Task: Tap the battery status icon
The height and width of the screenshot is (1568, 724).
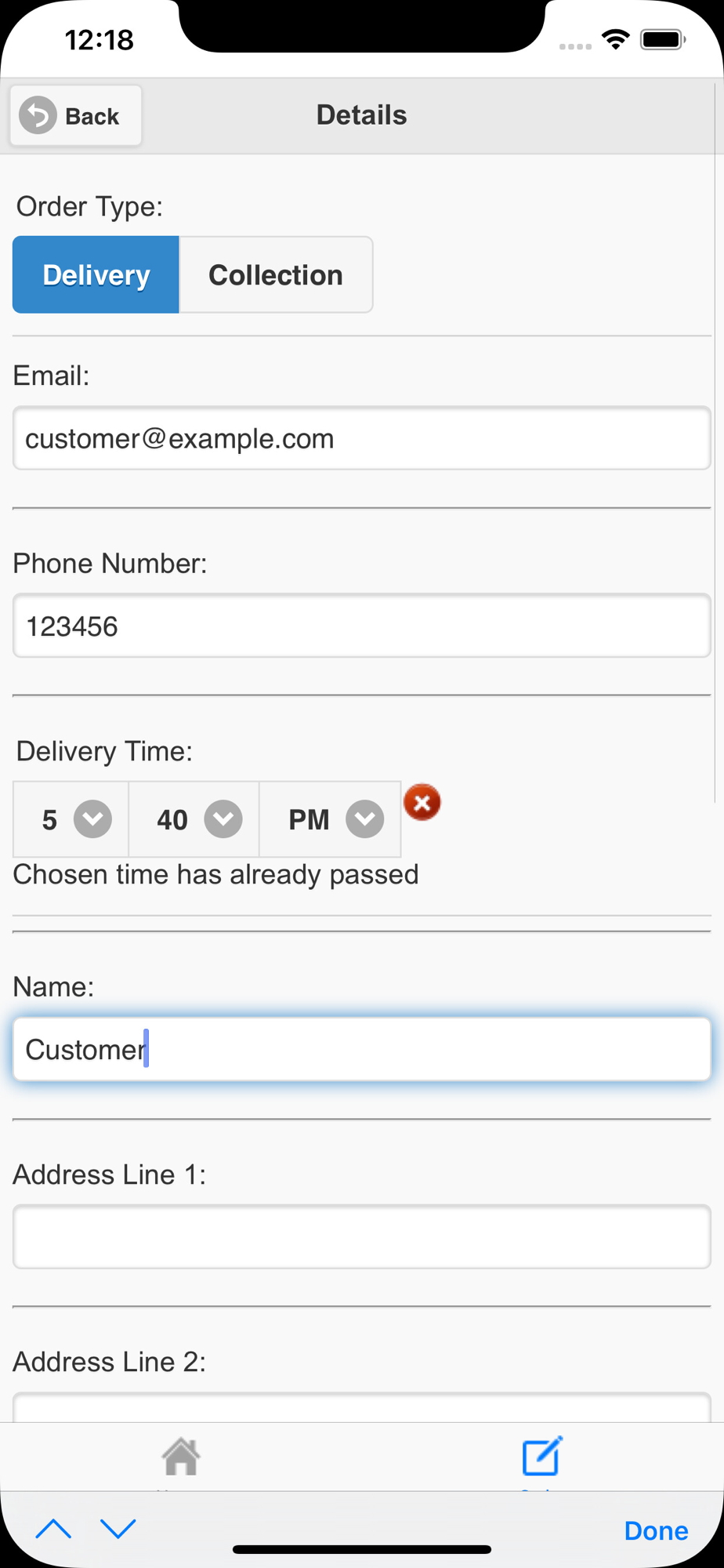Action: tap(663, 39)
